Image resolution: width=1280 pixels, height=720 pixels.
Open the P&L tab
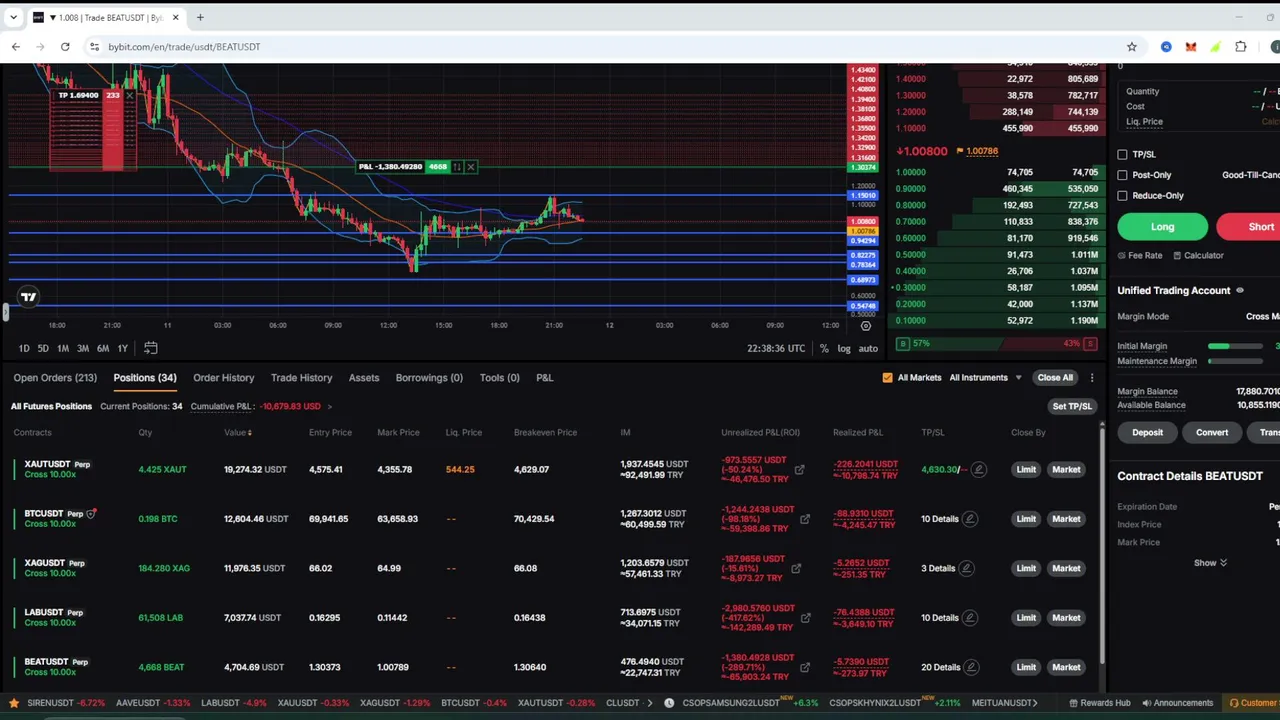tap(544, 378)
